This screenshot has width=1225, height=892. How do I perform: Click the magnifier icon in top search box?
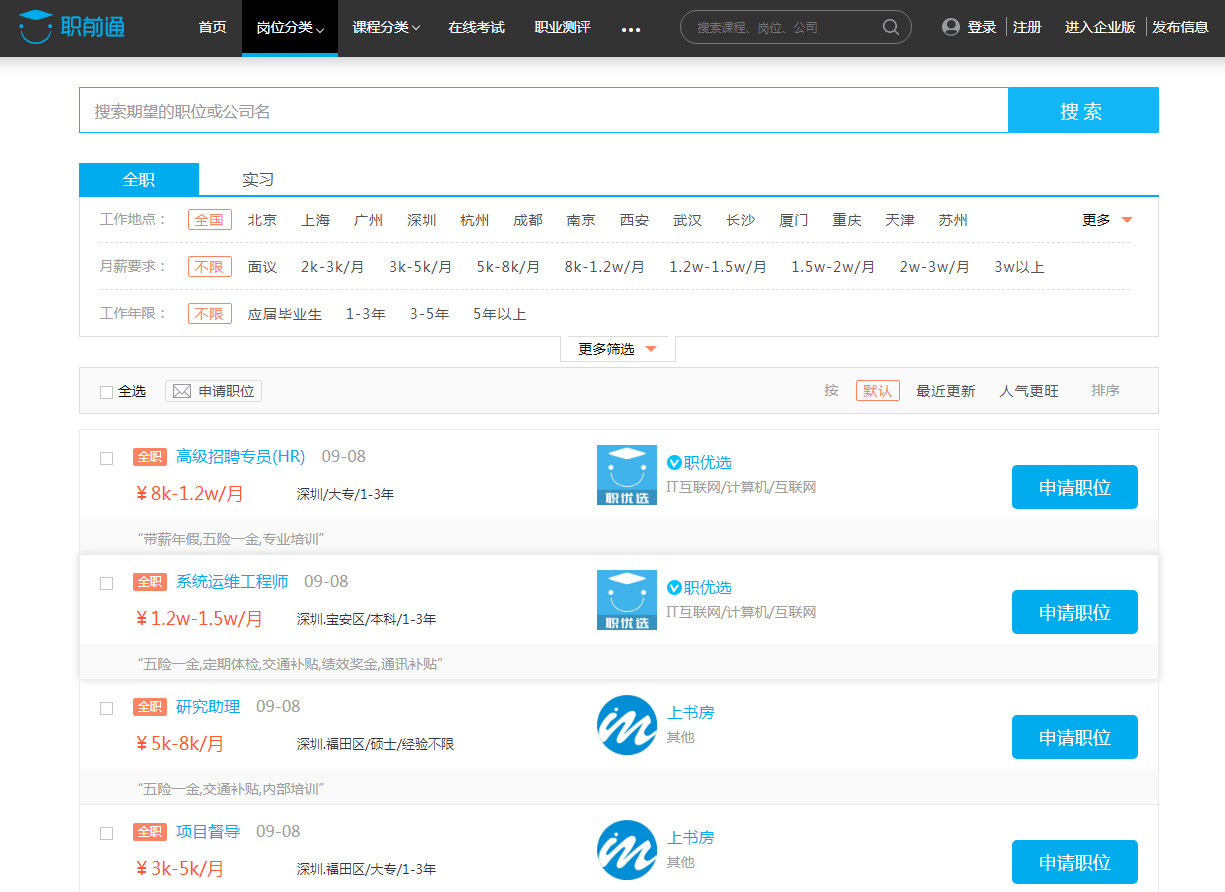tap(890, 27)
